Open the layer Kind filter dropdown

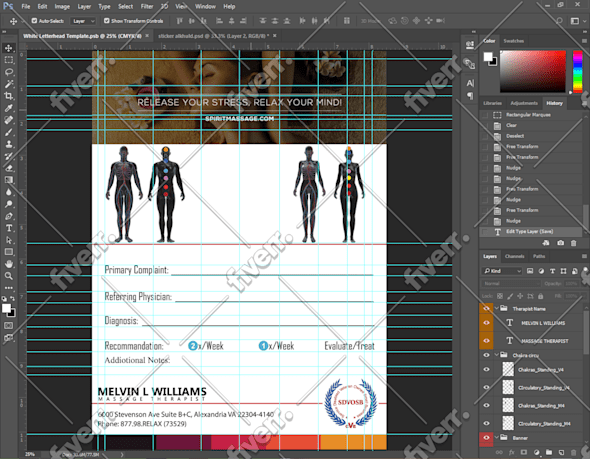point(502,271)
